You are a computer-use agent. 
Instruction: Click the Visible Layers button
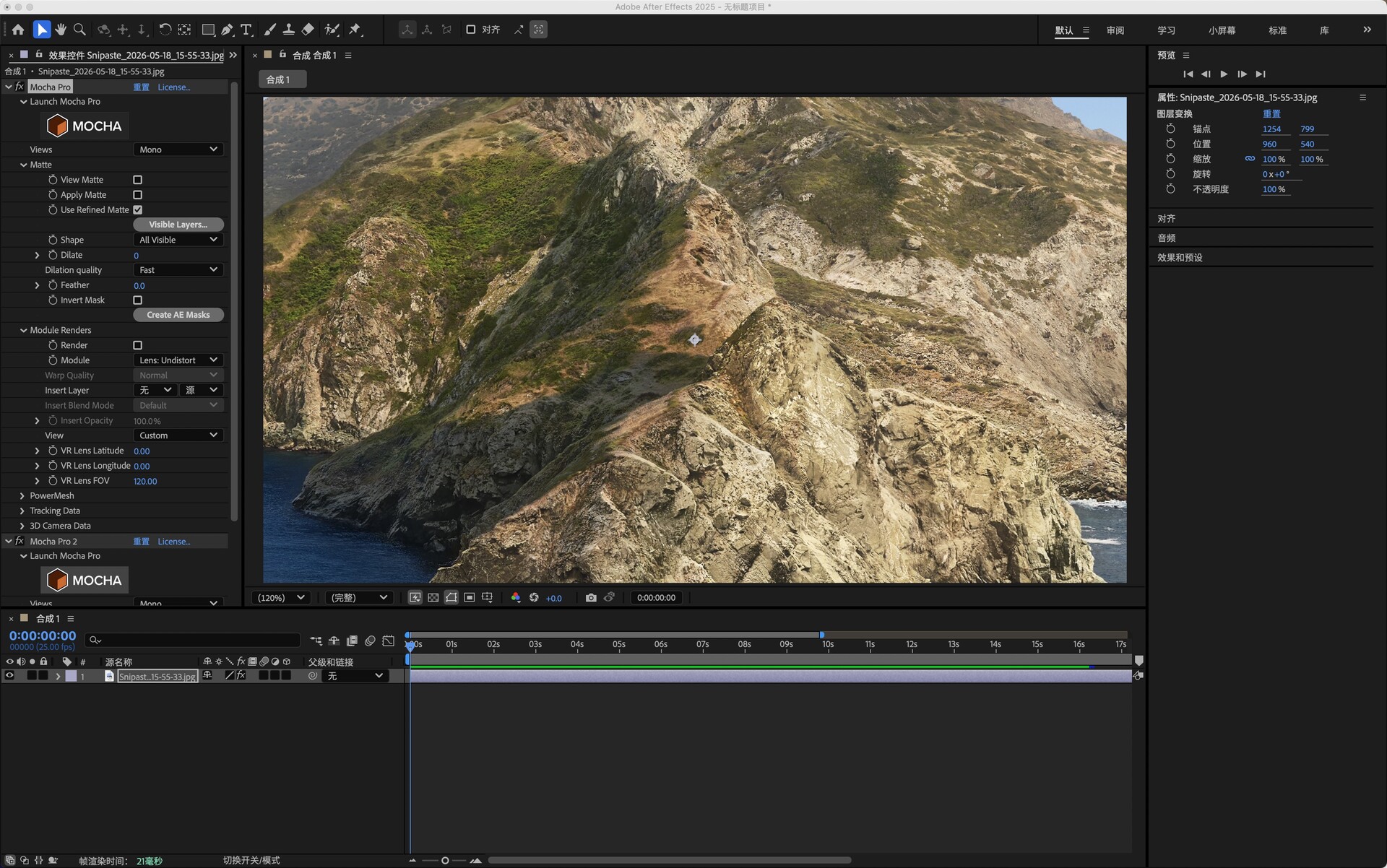(x=178, y=225)
